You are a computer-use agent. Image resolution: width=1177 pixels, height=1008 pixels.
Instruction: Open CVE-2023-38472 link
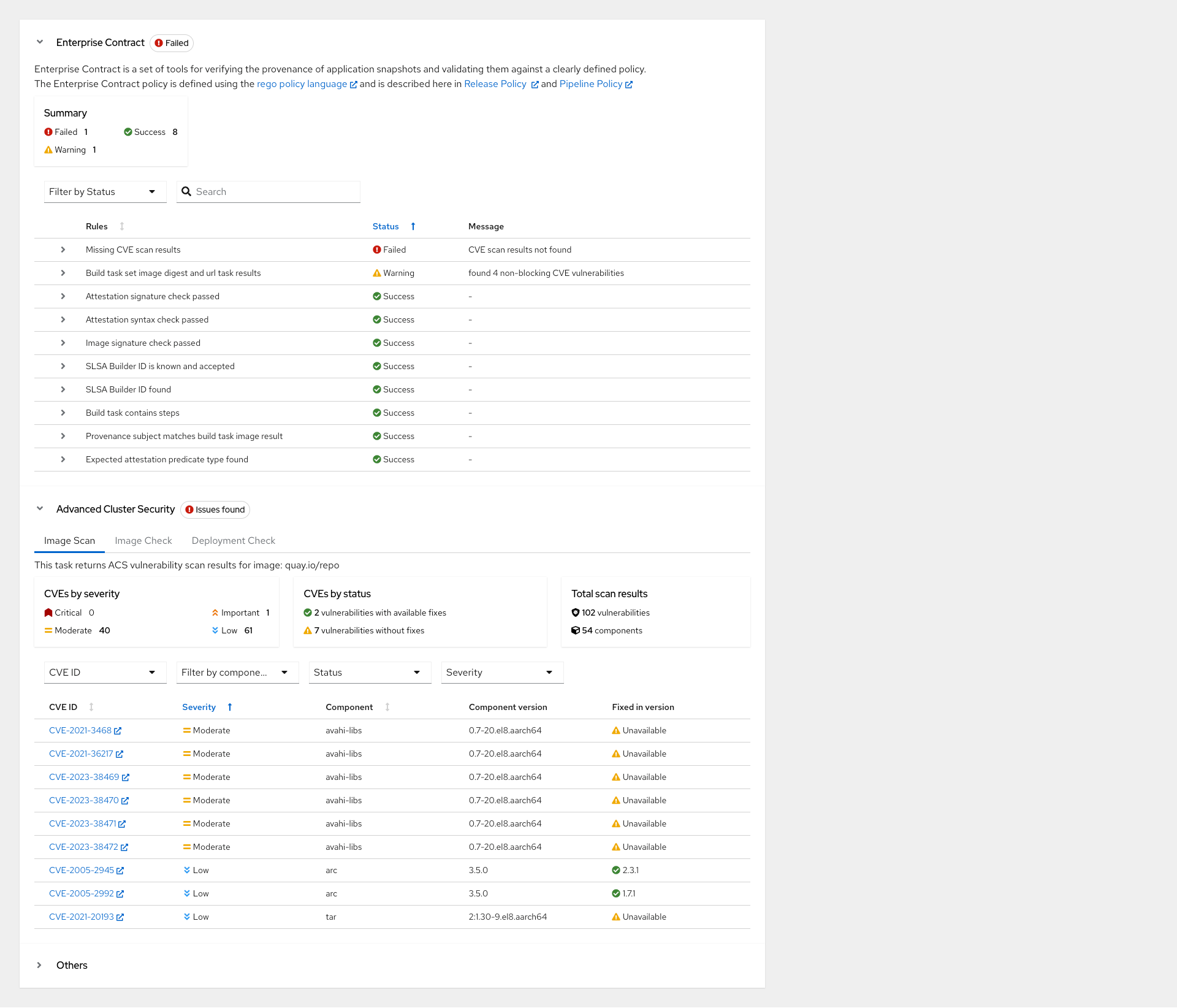click(x=88, y=847)
